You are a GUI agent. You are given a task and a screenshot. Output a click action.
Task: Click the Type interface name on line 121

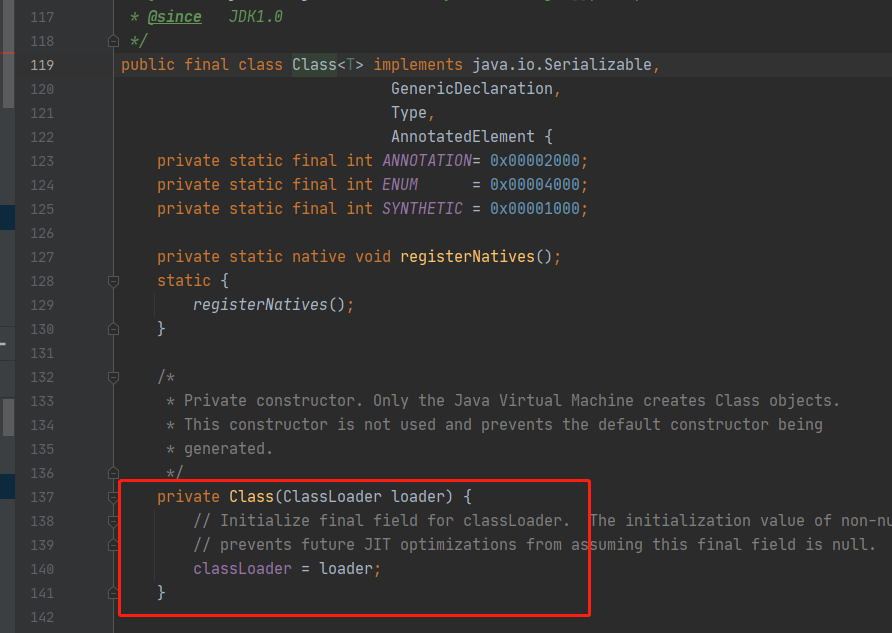coord(409,113)
